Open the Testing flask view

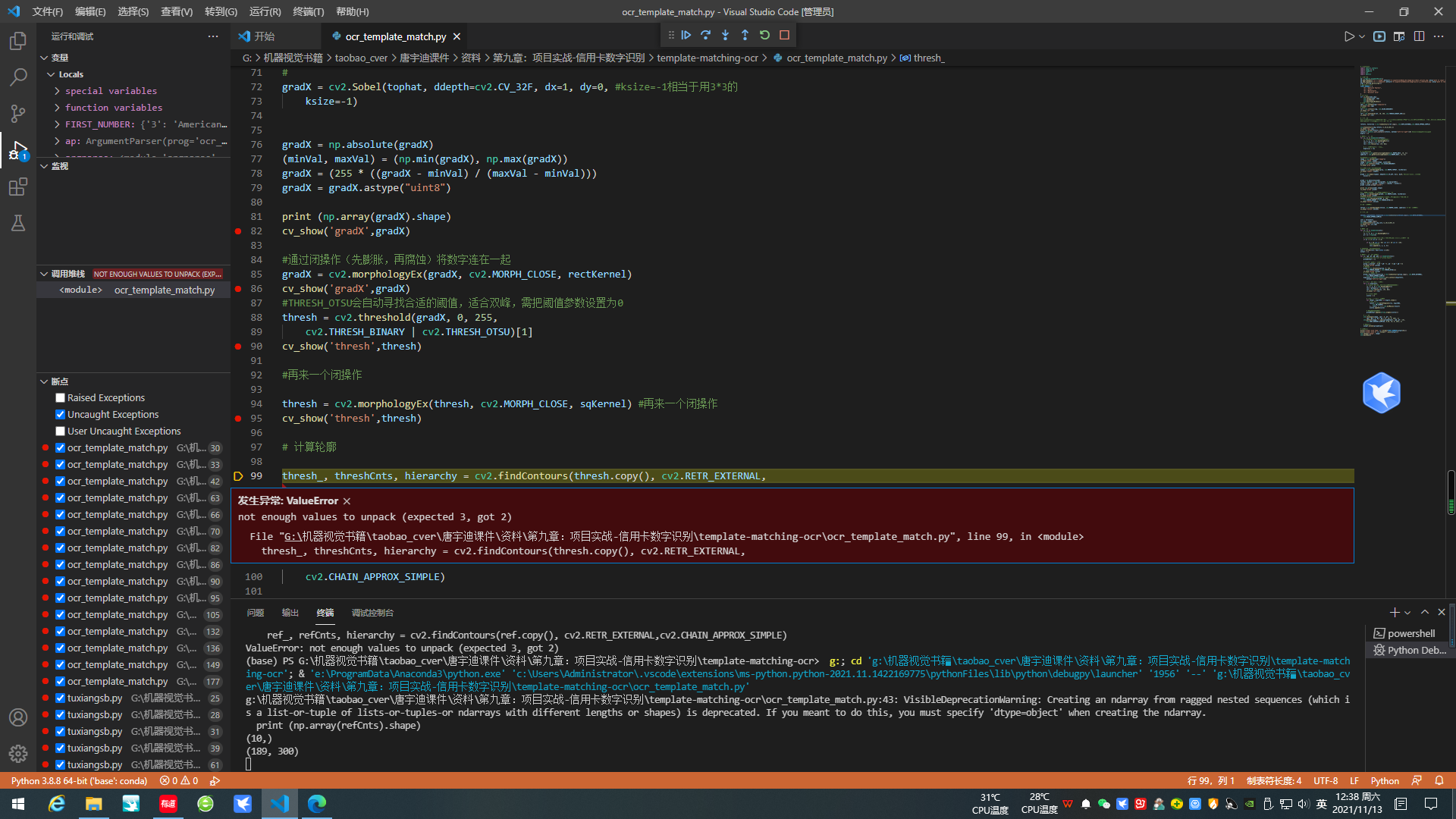pyautogui.click(x=18, y=223)
